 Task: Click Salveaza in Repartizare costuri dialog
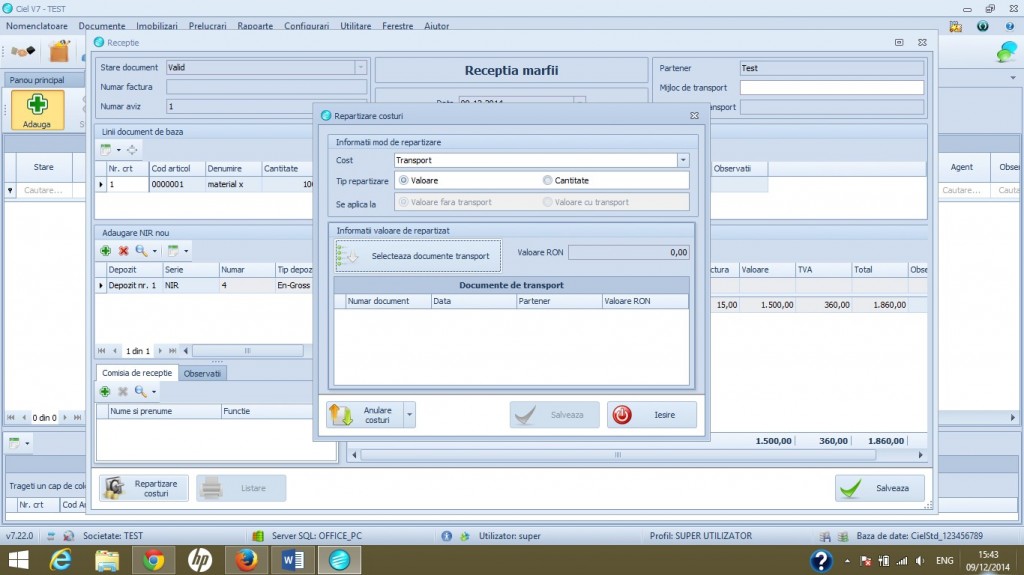[554, 415]
